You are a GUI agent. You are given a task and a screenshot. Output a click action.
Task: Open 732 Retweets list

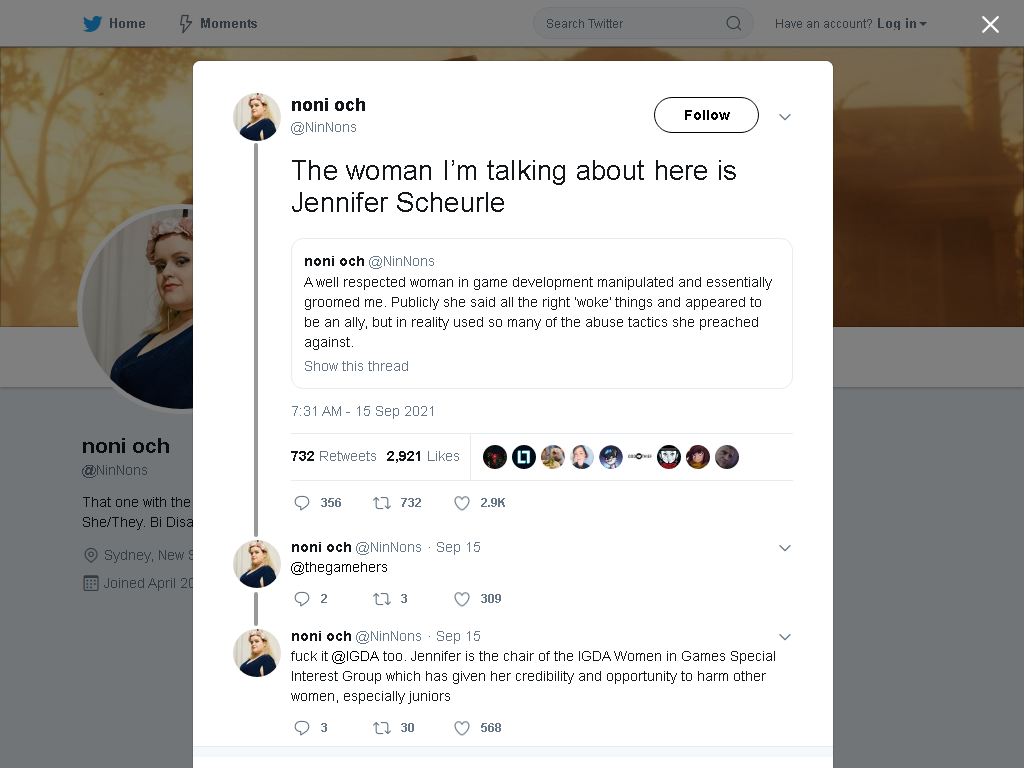[333, 456]
